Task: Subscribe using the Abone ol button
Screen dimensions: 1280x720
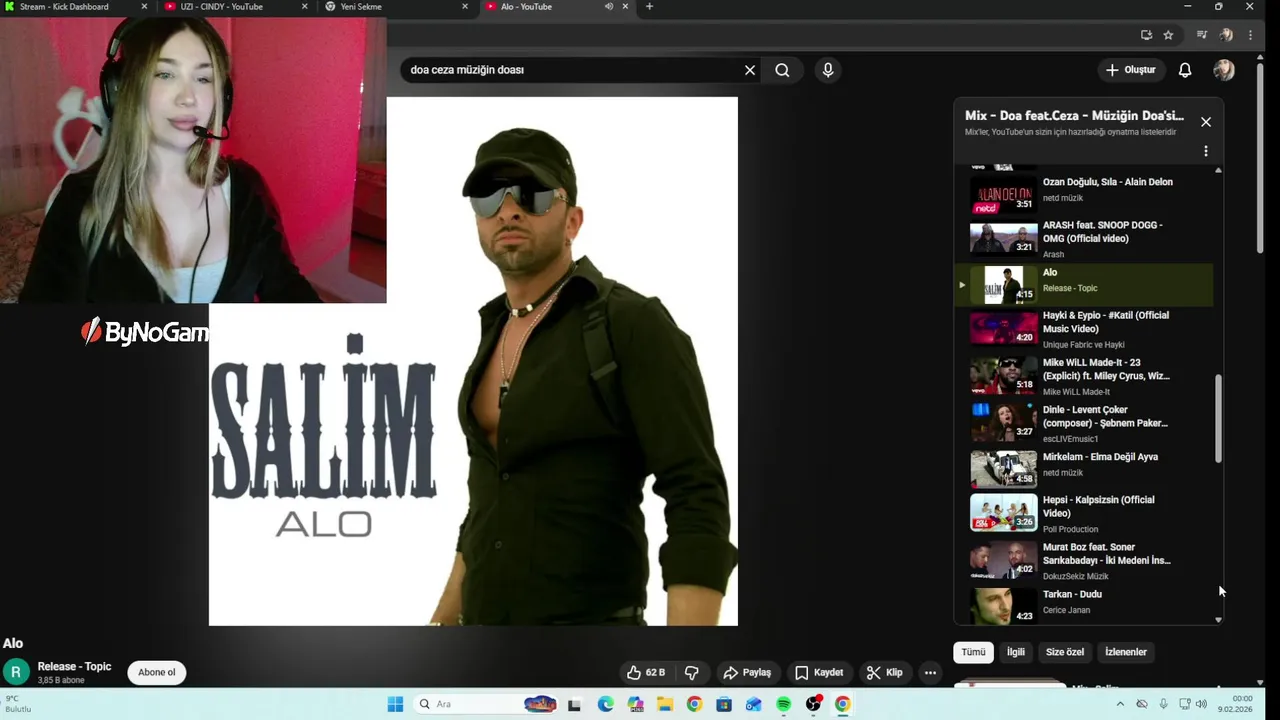Action: (157, 672)
